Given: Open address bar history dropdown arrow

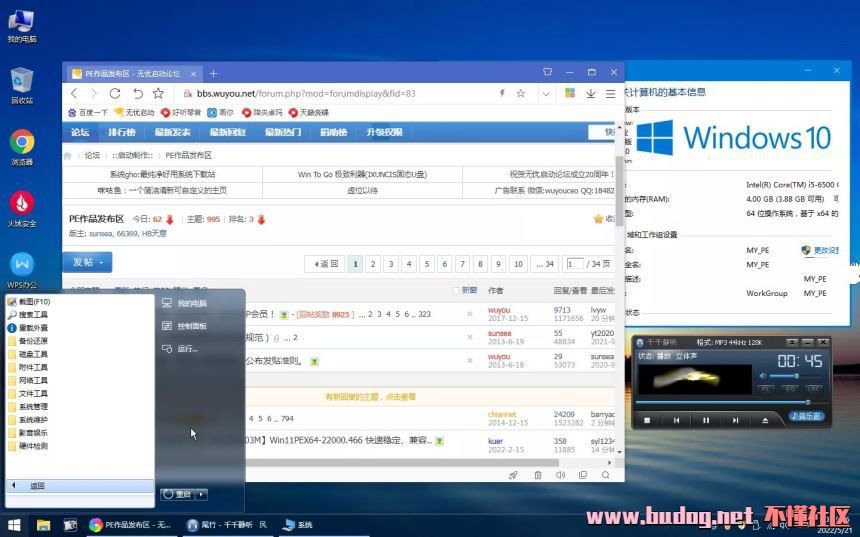Looking at the screenshot, I should pos(546,94).
